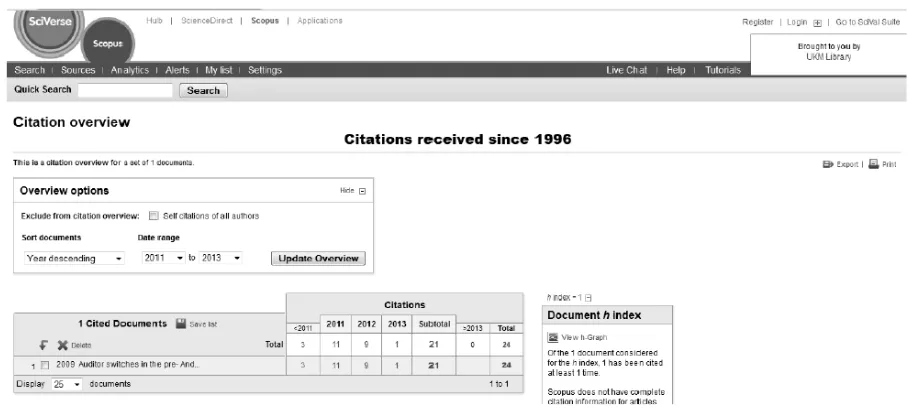Click the Quick Search button
This screenshot has height=408, width=910.
203,91
